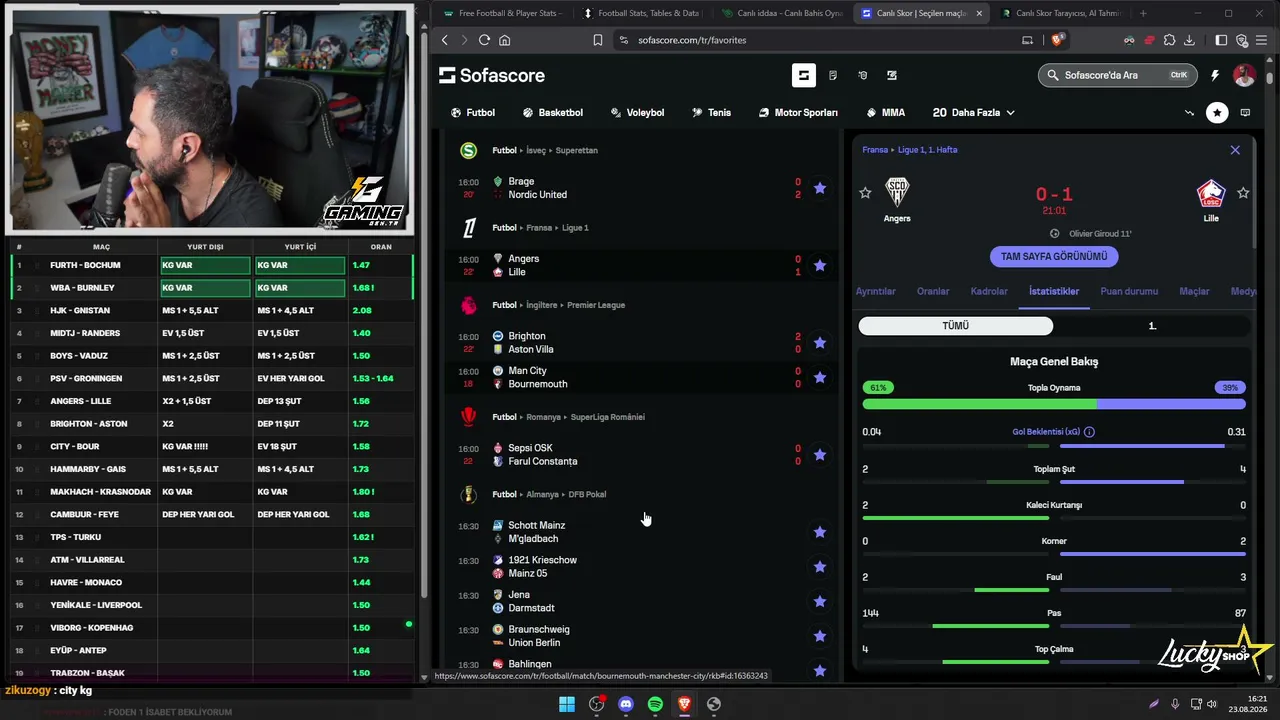
Task: Open the Sofascore home scores icon
Action: click(x=804, y=75)
